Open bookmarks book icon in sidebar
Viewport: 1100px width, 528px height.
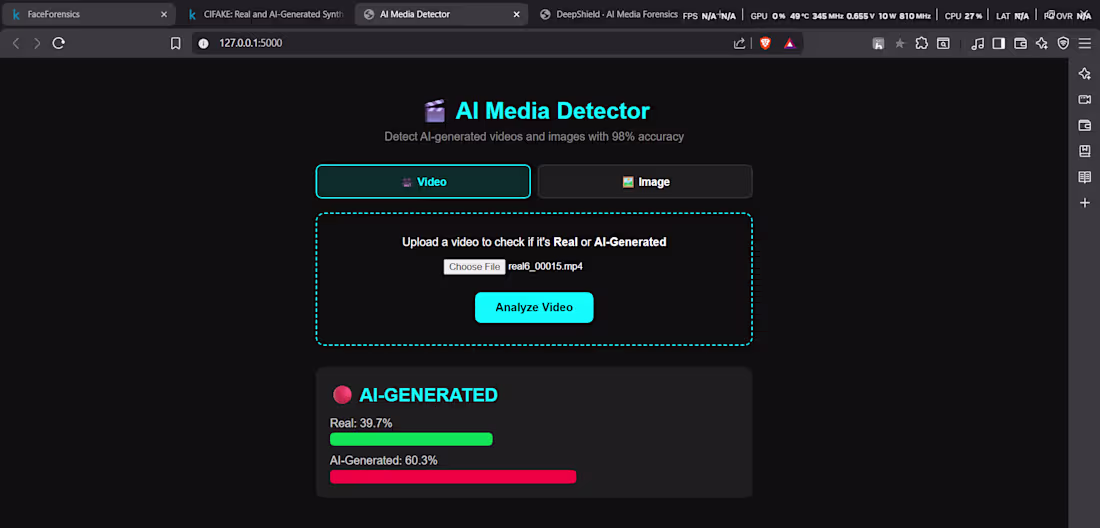1085,151
